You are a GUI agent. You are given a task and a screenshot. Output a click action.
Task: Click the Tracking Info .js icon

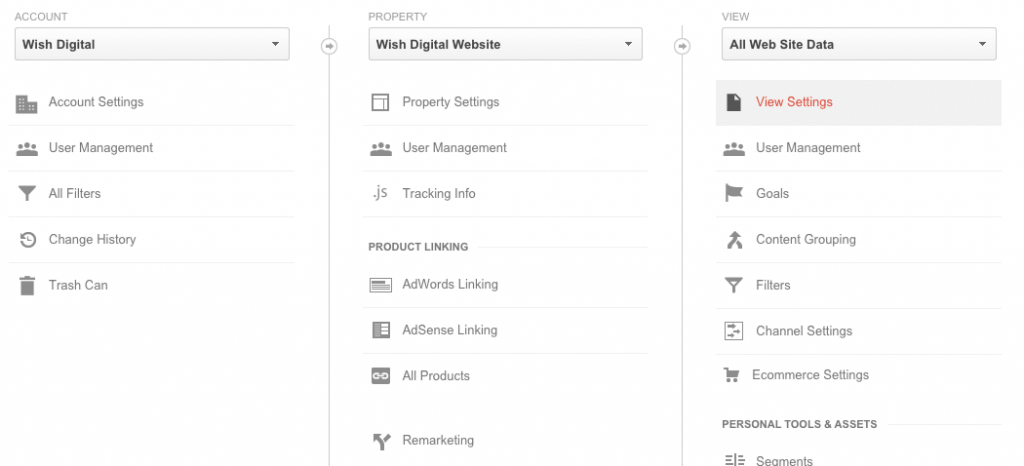click(380, 193)
